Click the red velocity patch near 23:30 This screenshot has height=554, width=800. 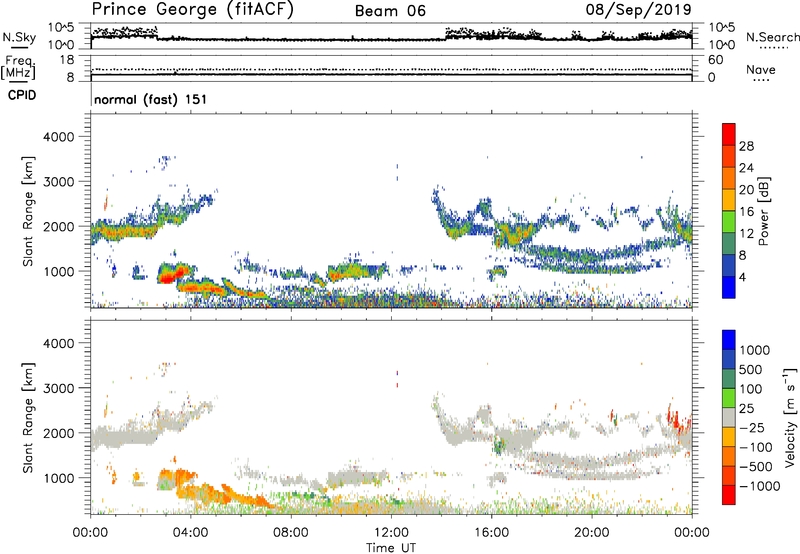tap(678, 416)
